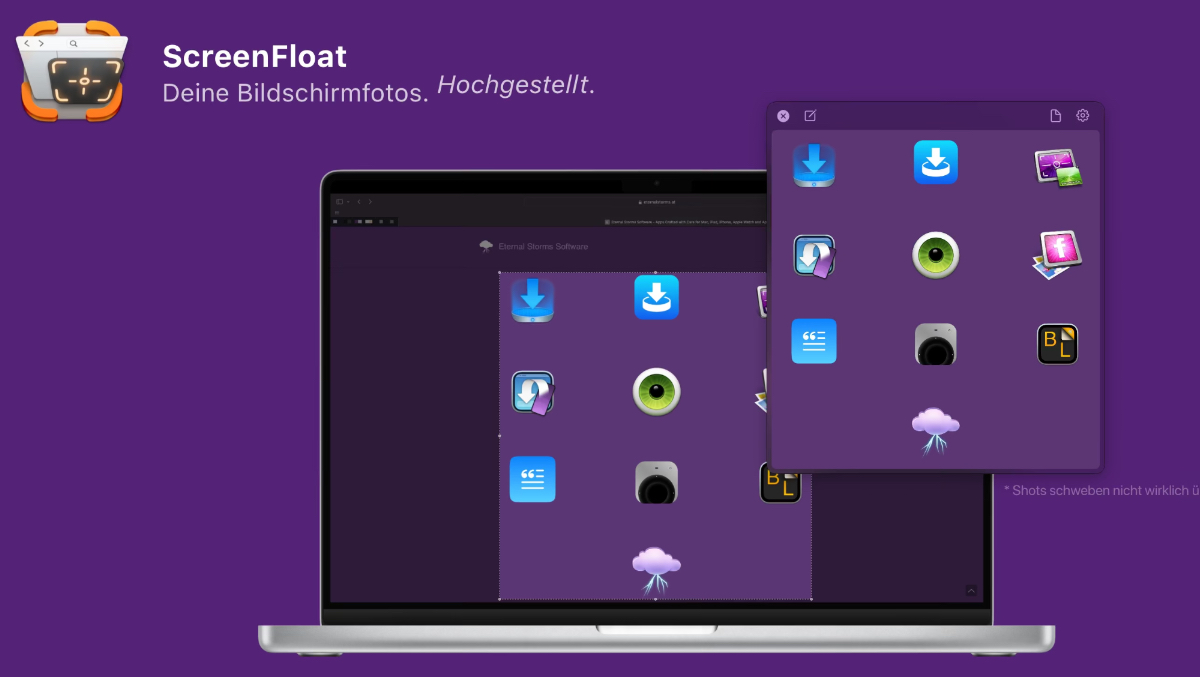The height and width of the screenshot is (677, 1200).
Task: Click the green eye icon on the laptop screen
Action: [656, 391]
